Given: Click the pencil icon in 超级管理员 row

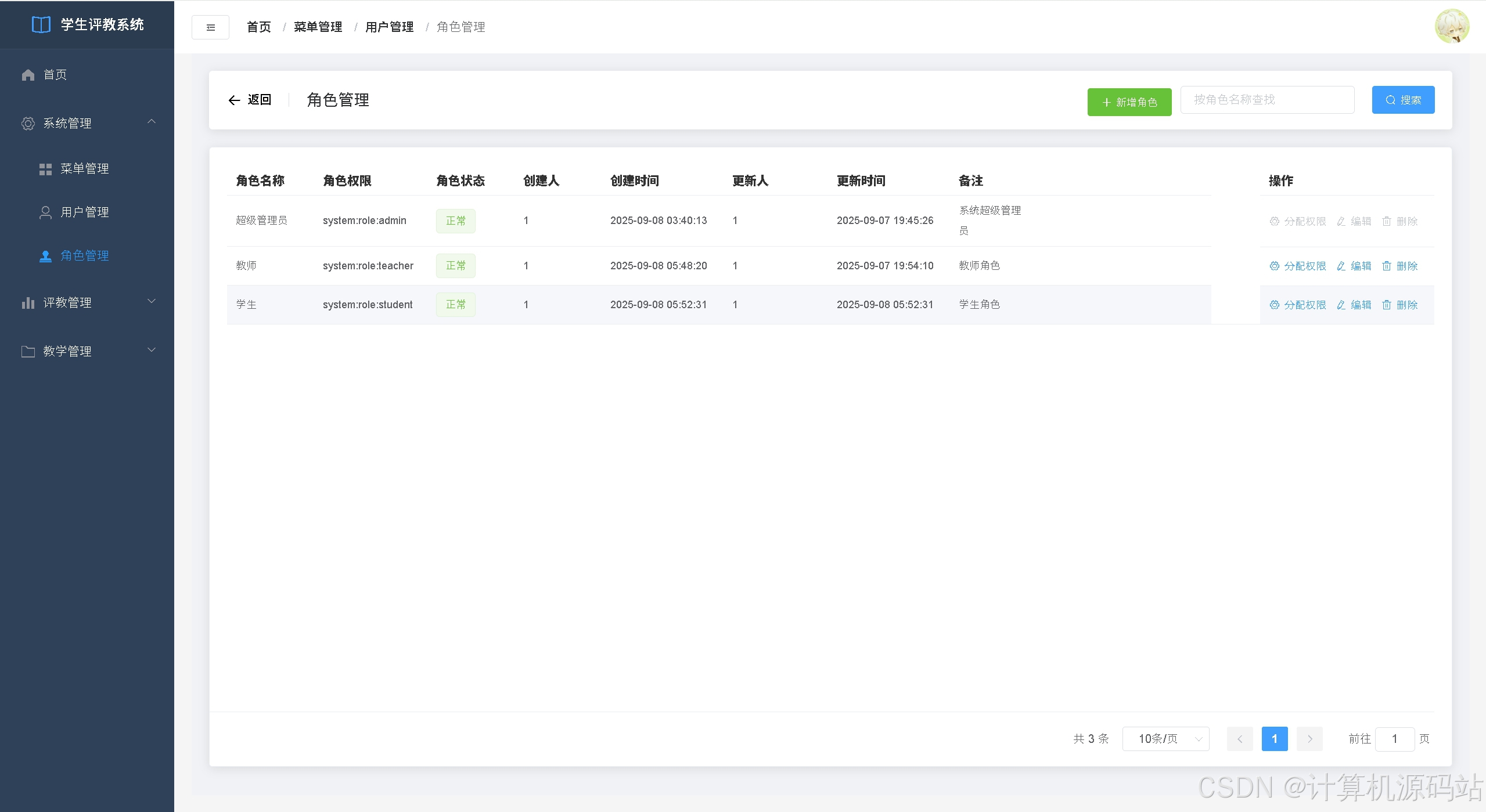Looking at the screenshot, I should coord(1341,221).
